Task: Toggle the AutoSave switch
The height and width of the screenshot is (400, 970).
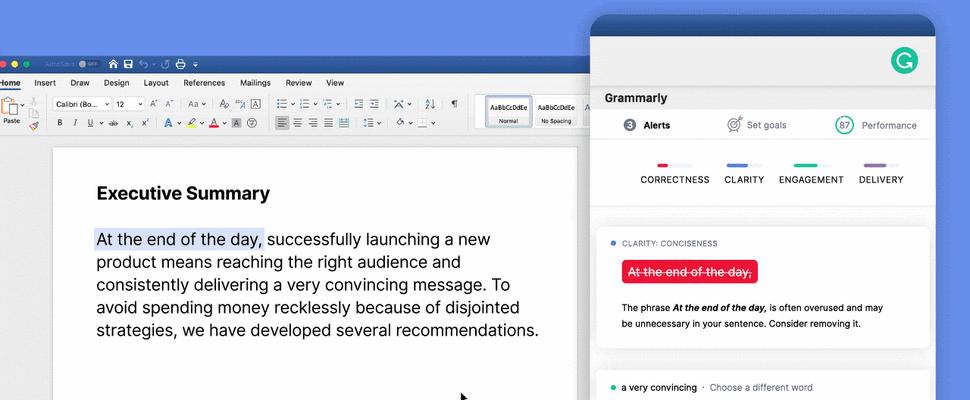Action: [x=88, y=64]
